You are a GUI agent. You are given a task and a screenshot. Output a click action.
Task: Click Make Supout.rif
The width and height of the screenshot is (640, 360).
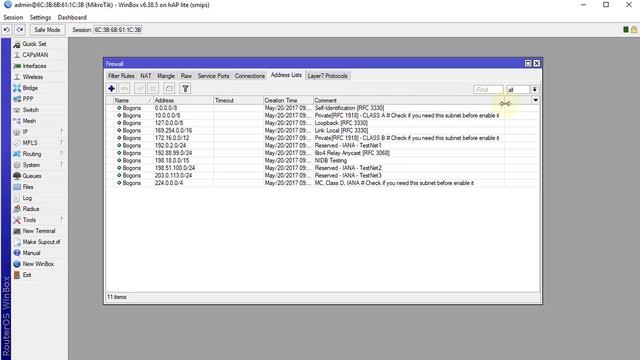pos(41,242)
